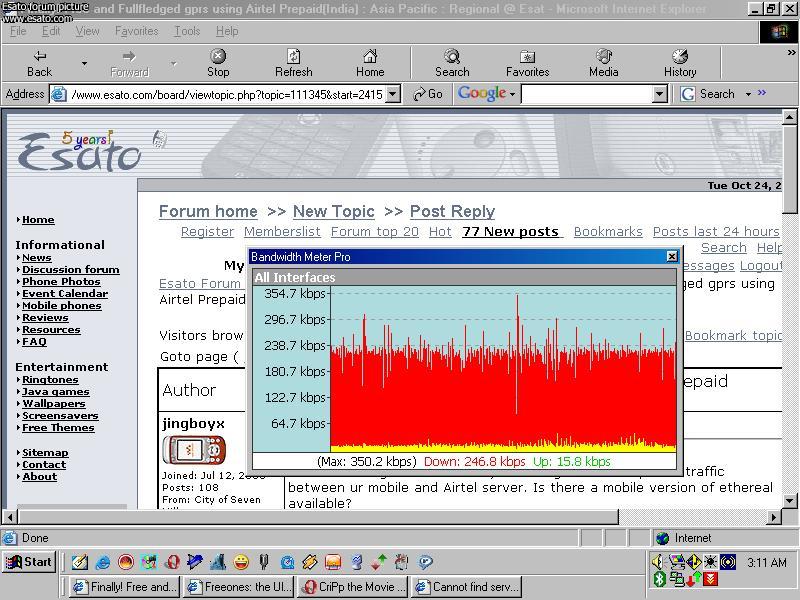Stop the page from loading
Viewport: 800px width, 600px height.
click(x=218, y=63)
